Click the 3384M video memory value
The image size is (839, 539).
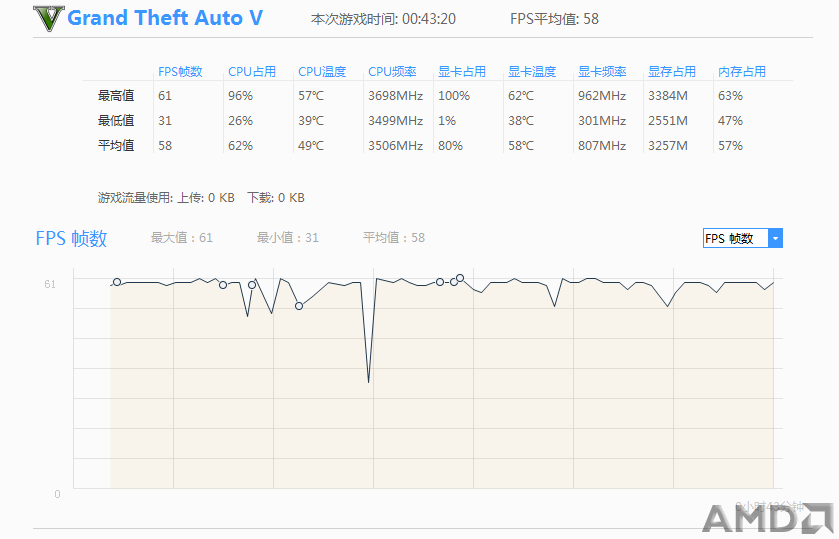[x=668, y=96]
